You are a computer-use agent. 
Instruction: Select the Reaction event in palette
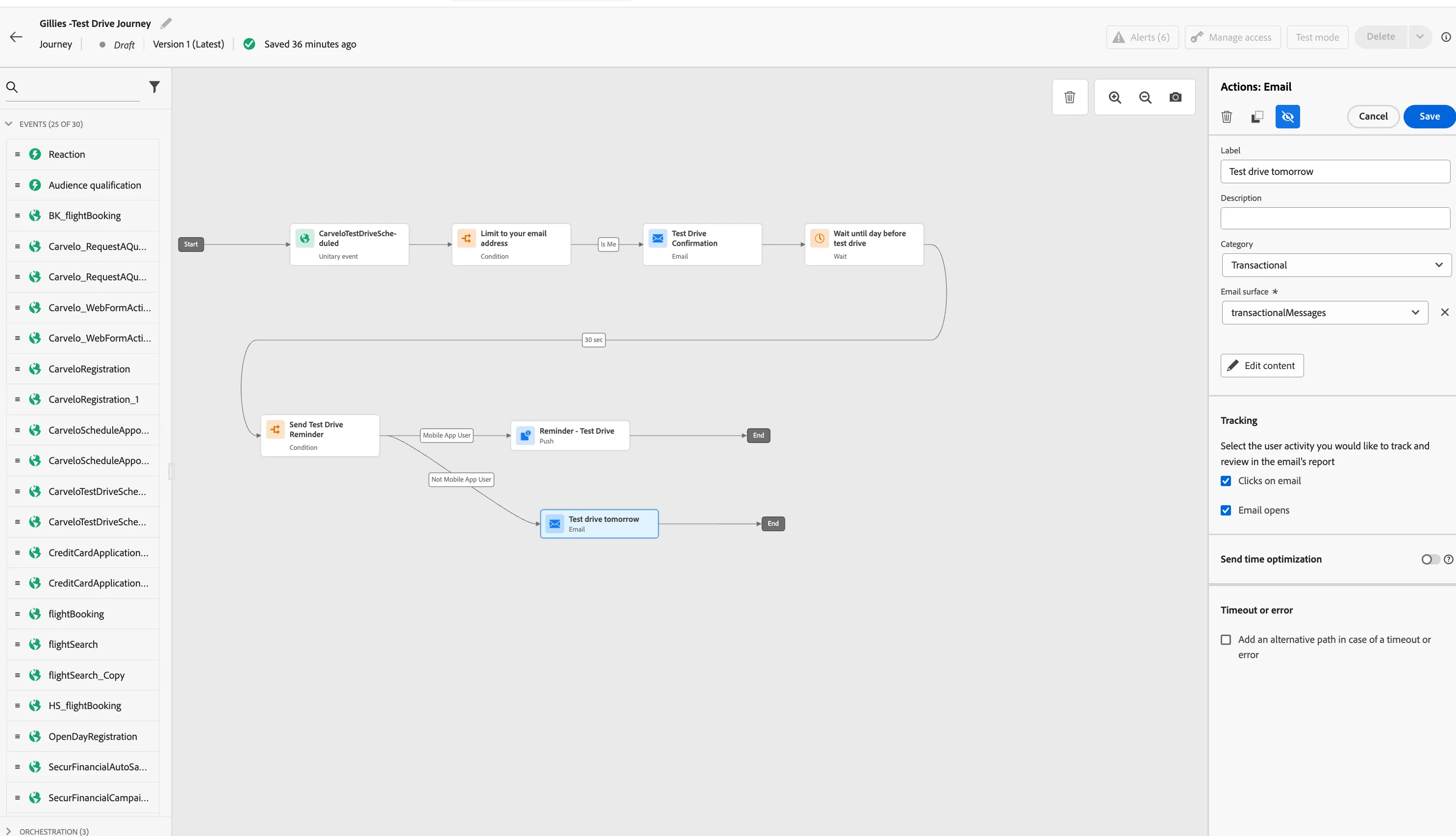click(x=83, y=154)
